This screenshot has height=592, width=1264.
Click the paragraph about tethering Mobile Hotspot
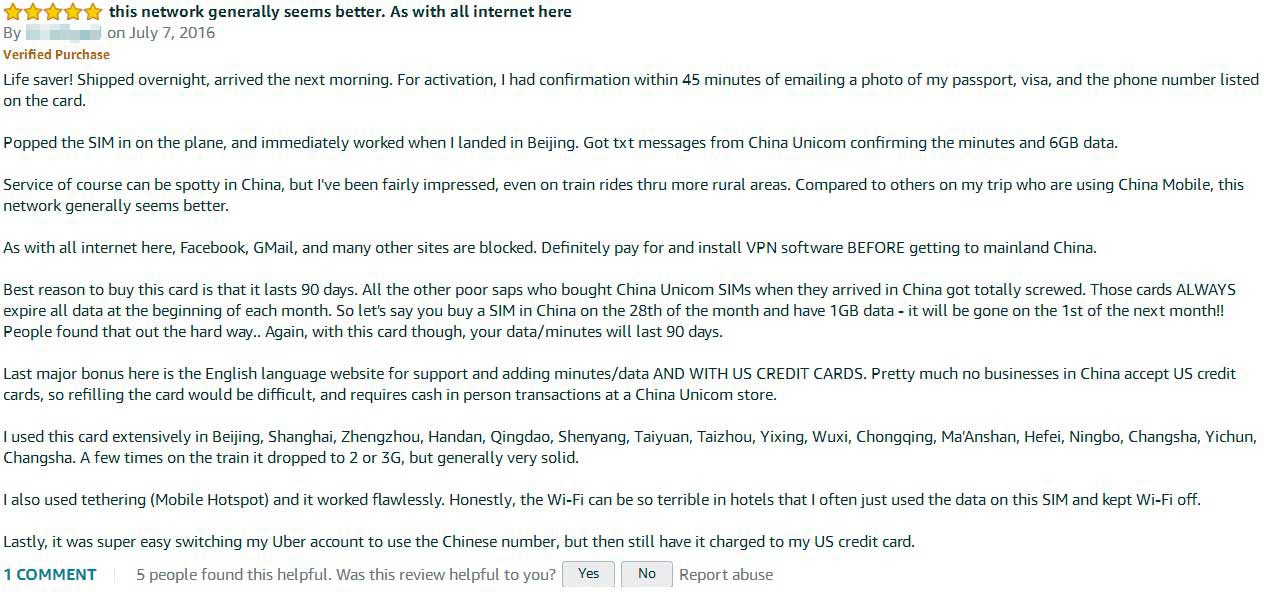[602, 500]
